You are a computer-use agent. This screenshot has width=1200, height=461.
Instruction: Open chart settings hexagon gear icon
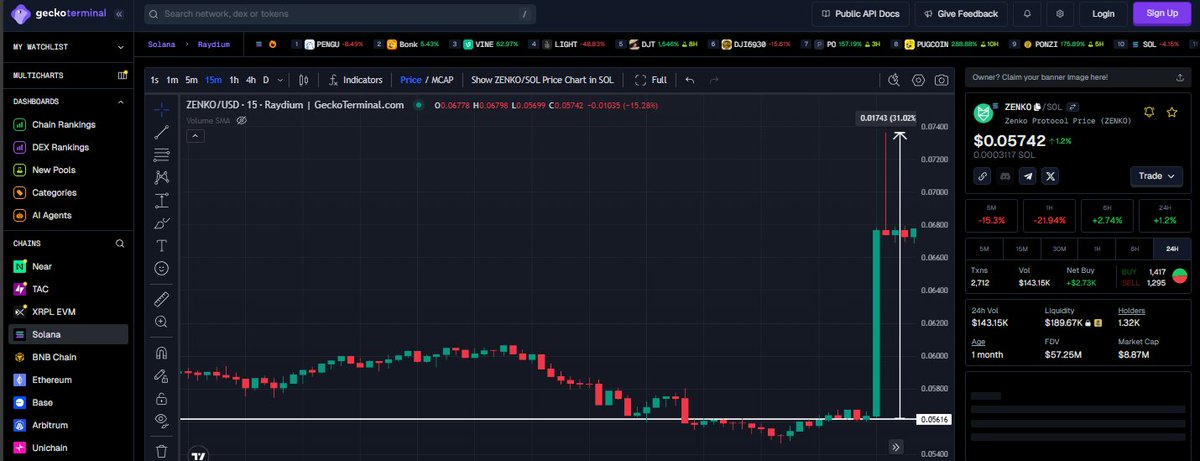[919, 80]
